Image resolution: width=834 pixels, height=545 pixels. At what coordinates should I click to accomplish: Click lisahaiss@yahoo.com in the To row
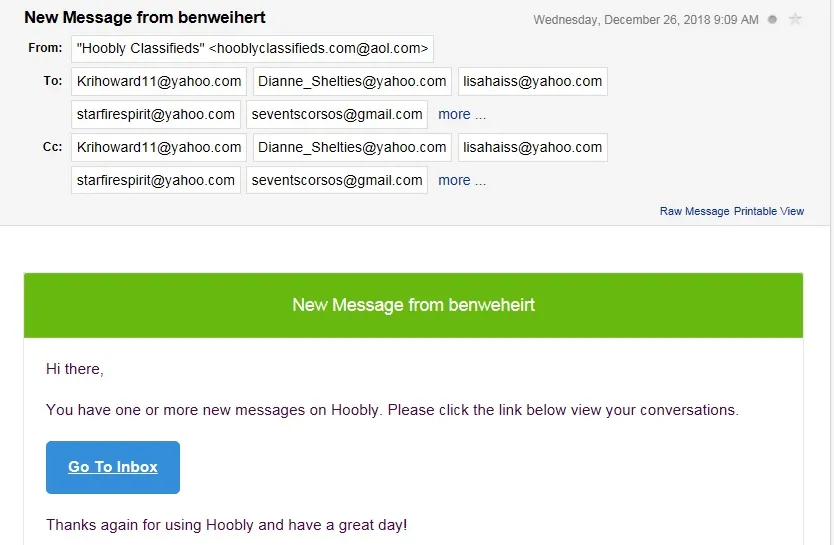click(x=533, y=82)
